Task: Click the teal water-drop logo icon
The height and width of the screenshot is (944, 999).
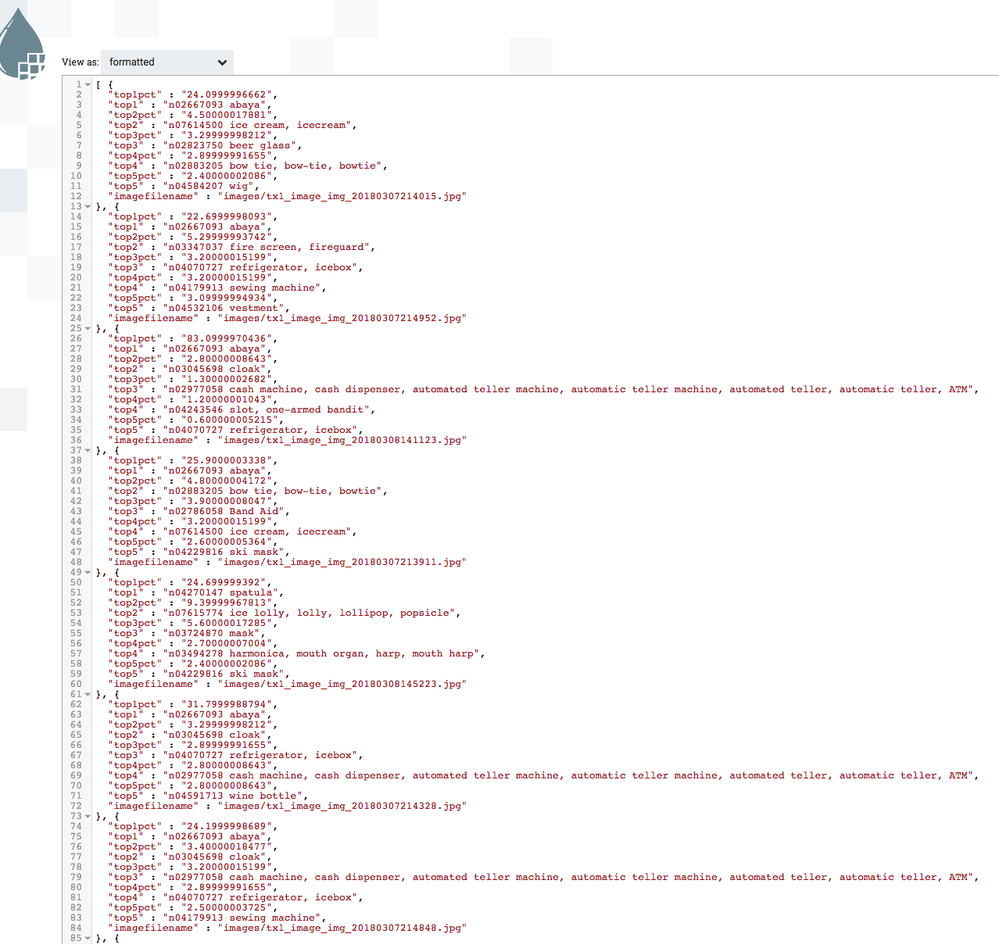Action: pyautogui.click(x=22, y=43)
